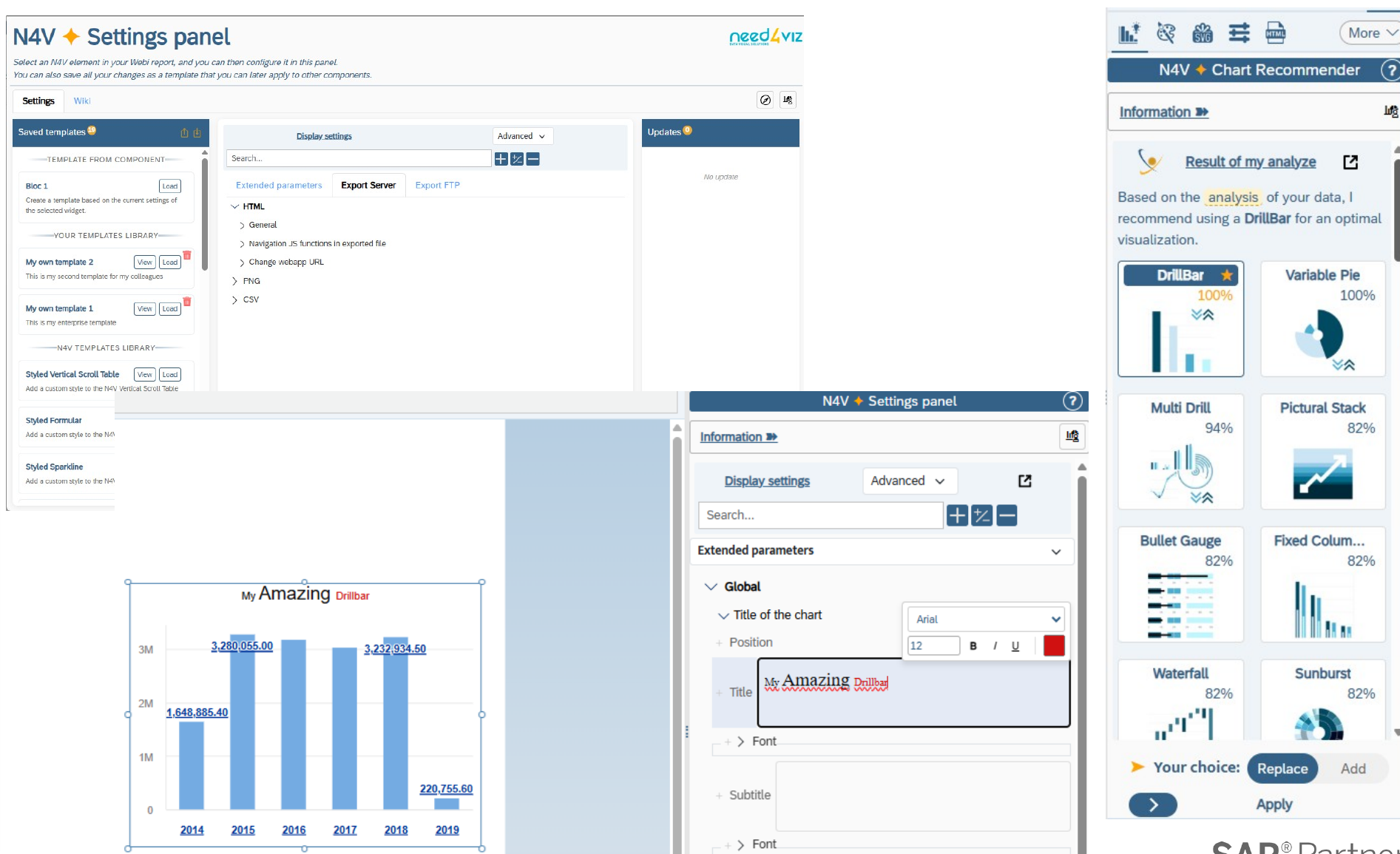Click expand-all plus icon in top Settings panel

(x=501, y=159)
